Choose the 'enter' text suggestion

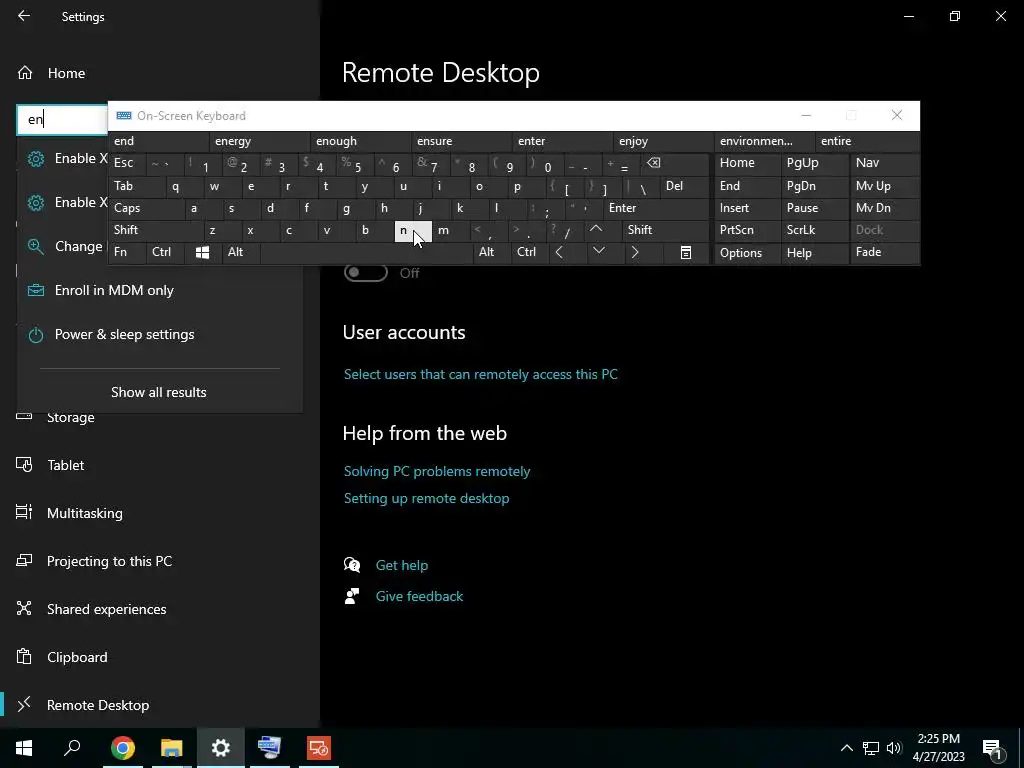tap(564, 141)
